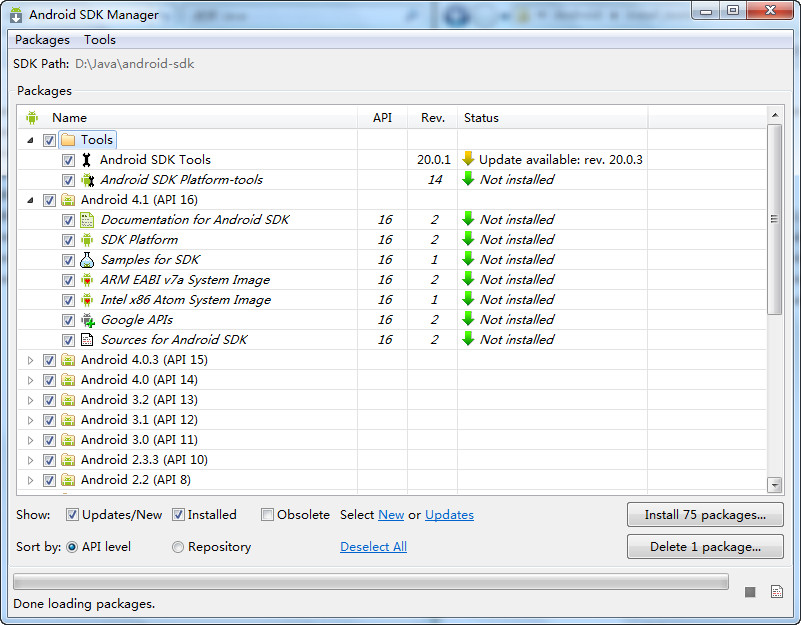This screenshot has height=625, width=801.
Task: Select the Repository sort radio button
Action: pyautogui.click(x=178, y=547)
